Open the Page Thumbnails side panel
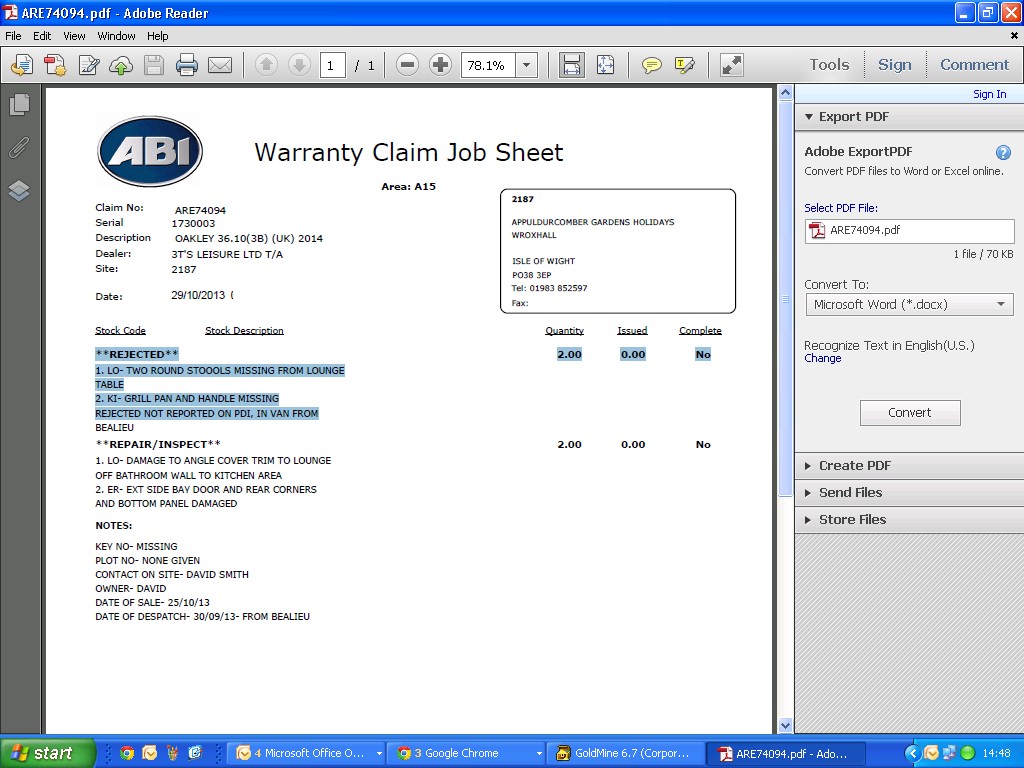This screenshot has height=768, width=1024. click(19, 104)
